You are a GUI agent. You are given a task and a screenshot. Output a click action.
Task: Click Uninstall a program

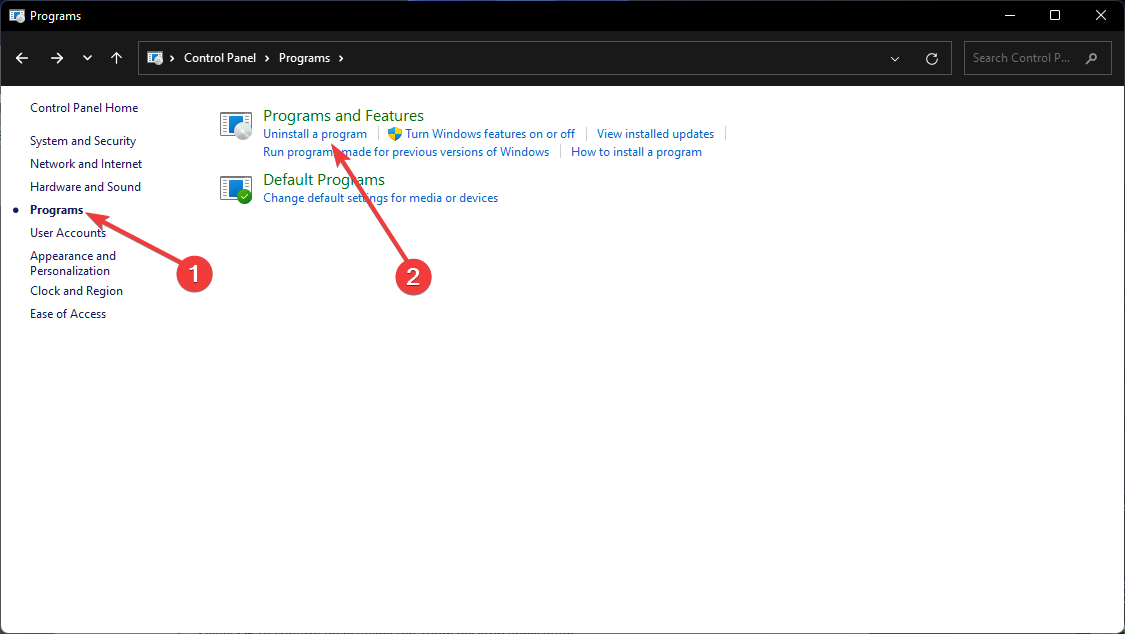315,134
